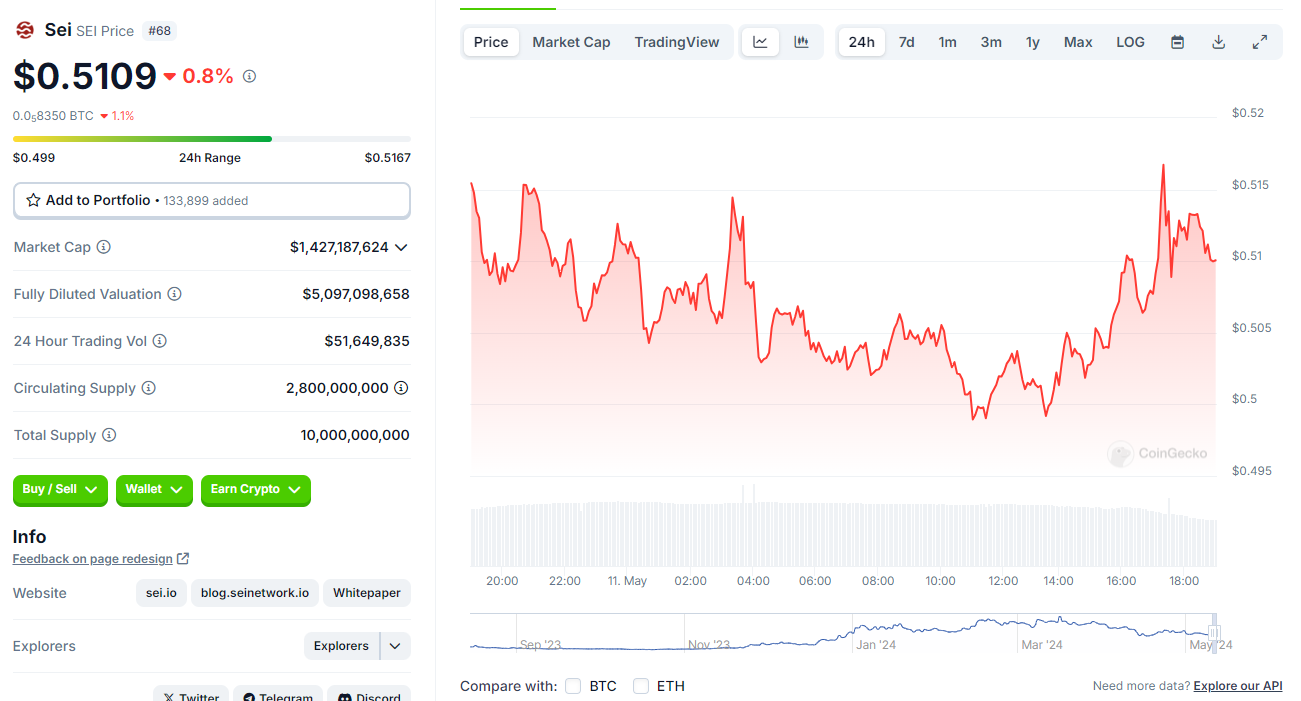
Task: Click the star icon in Add to Portfolio
Action: point(33,200)
